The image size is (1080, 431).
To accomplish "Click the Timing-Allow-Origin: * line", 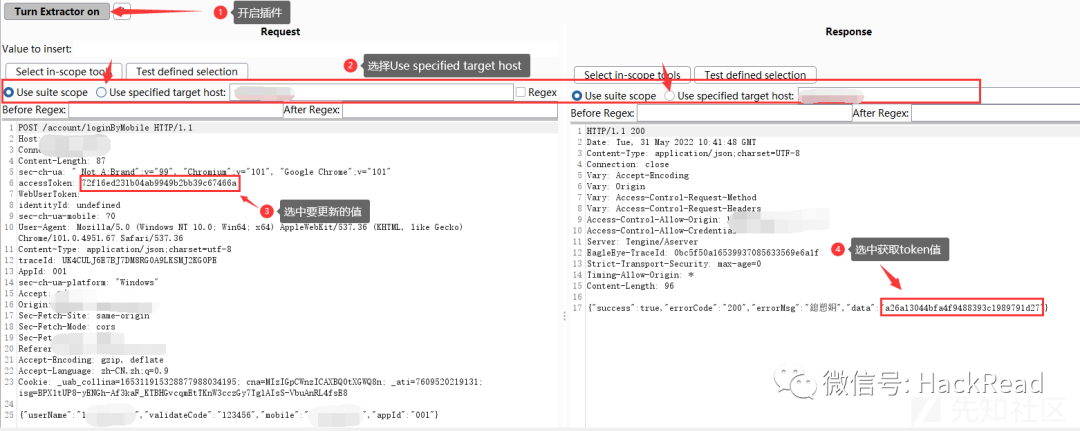I will tap(640, 275).
